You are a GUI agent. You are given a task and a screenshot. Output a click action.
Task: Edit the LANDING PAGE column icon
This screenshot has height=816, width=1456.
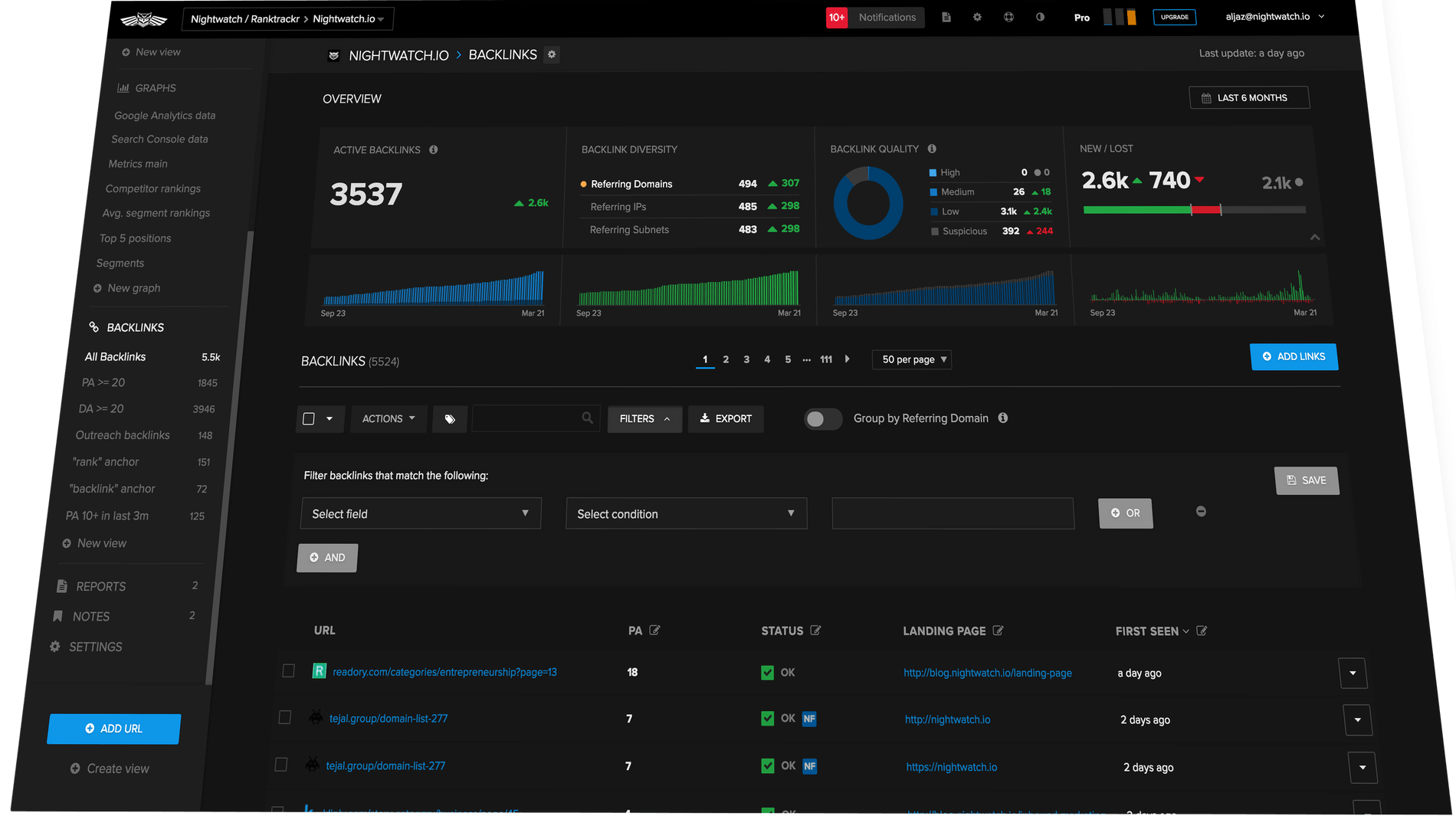(x=998, y=630)
